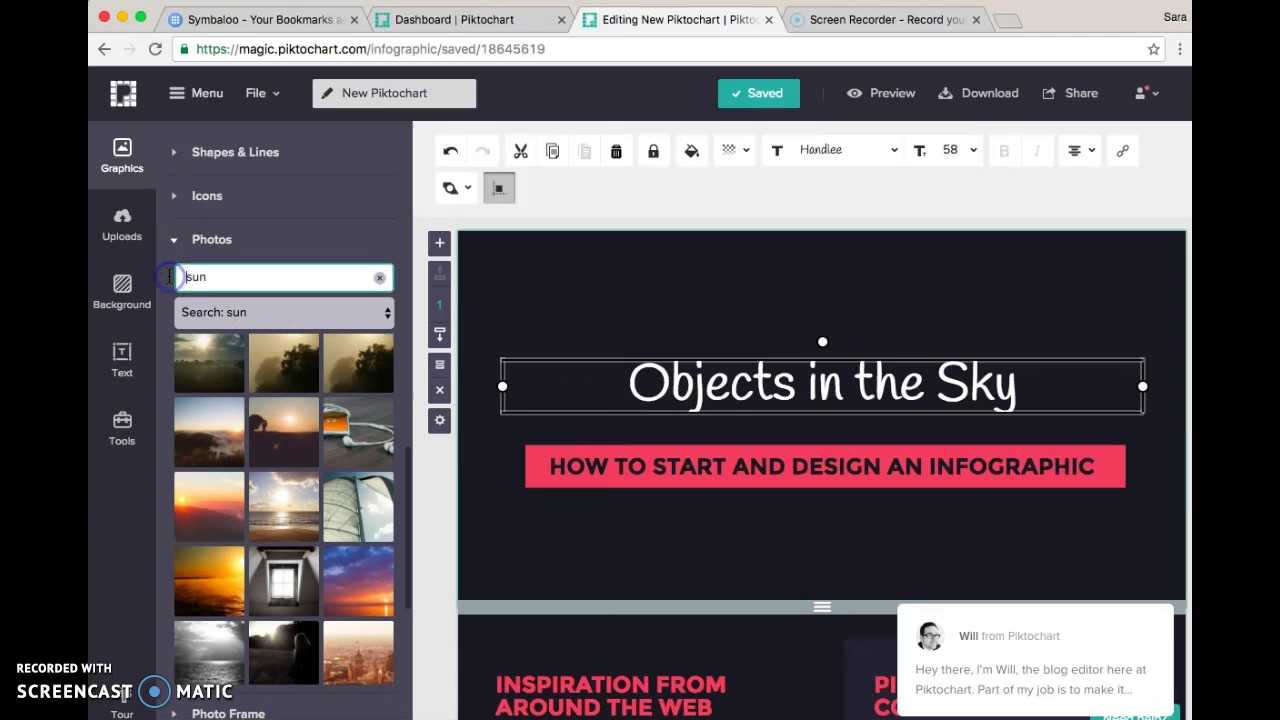The width and height of the screenshot is (1280, 720).
Task: Open the 'Search: sun' dropdown
Action: pos(284,313)
